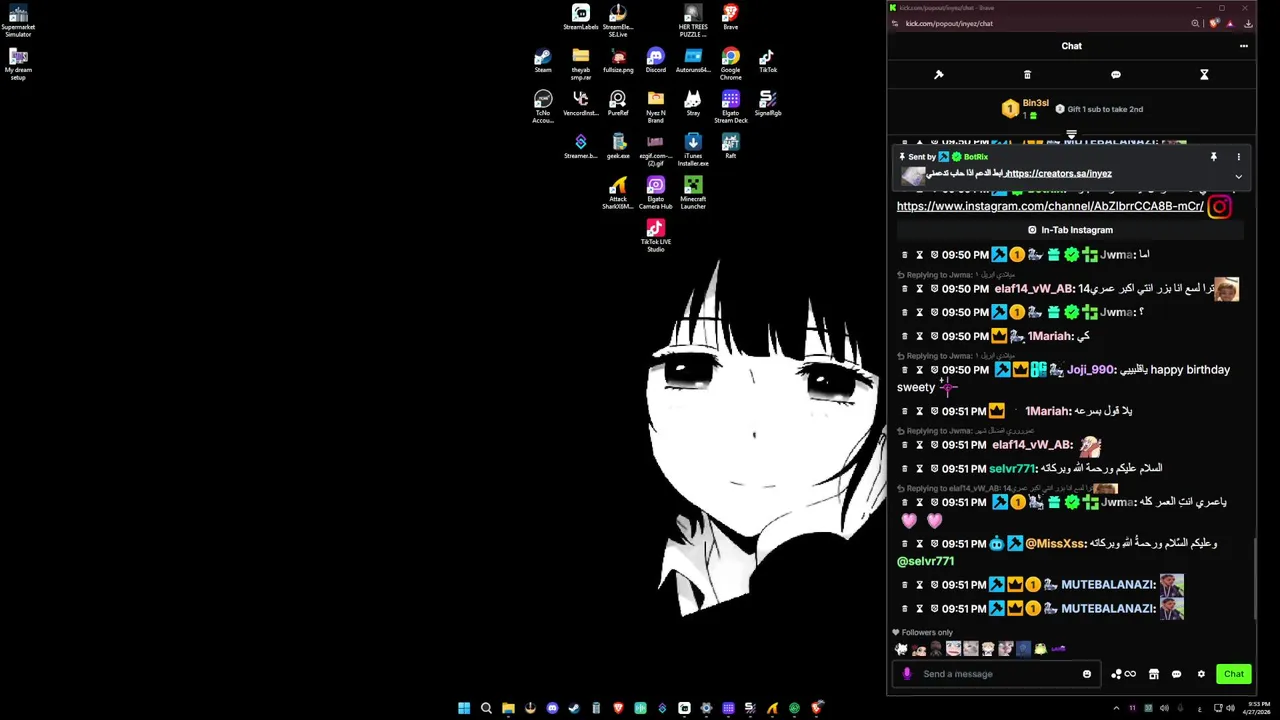Ban @MissXss using the ban icon
The height and width of the screenshot is (720, 1280).
pyautogui.click(x=934, y=544)
